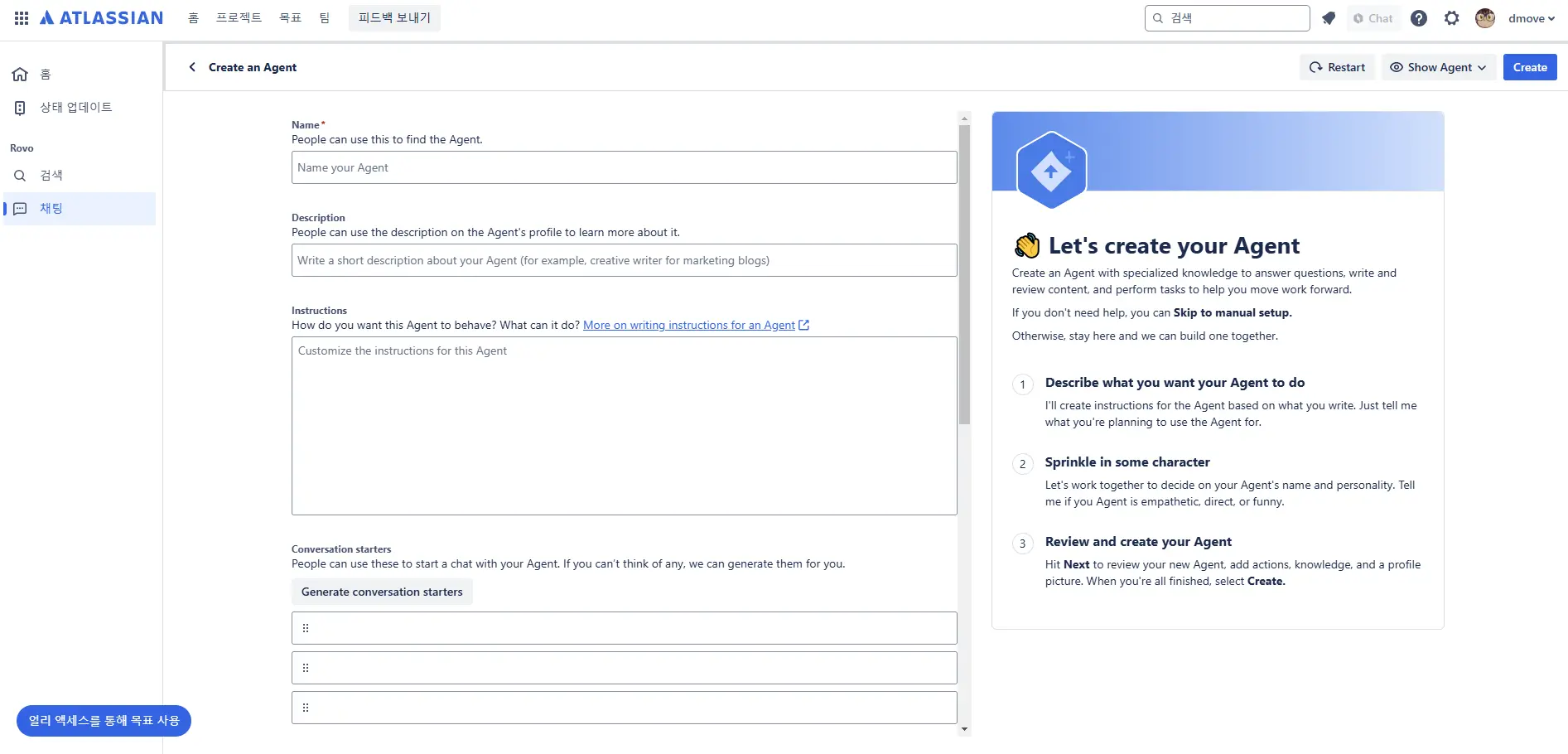Click the Atlassian logo
The width and height of the screenshot is (1568, 754).
point(99,17)
